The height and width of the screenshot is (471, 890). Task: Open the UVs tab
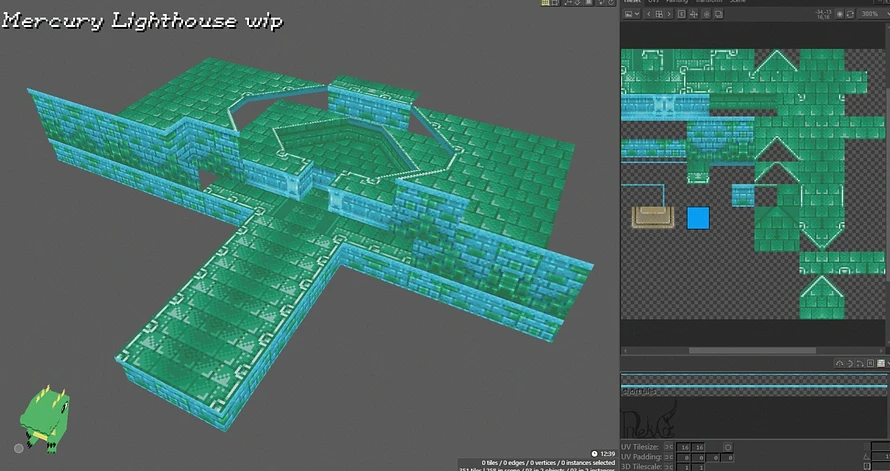click(x=653, y=2)
